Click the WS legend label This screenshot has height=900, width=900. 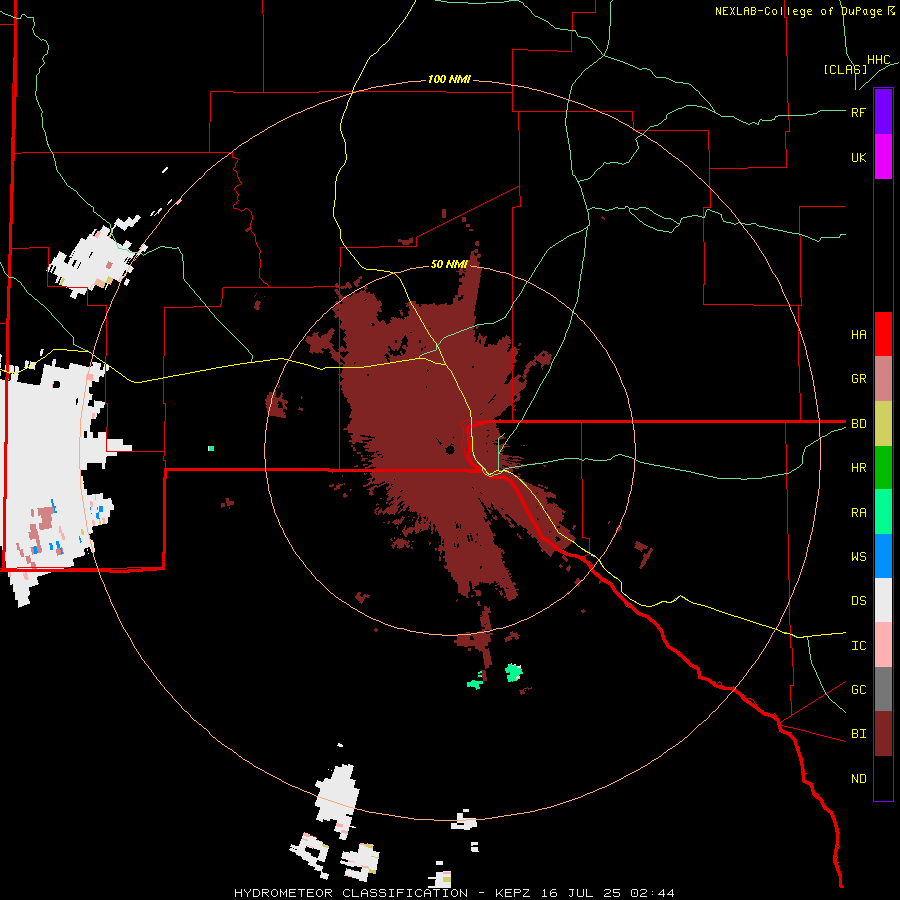[x=858, y=556]
